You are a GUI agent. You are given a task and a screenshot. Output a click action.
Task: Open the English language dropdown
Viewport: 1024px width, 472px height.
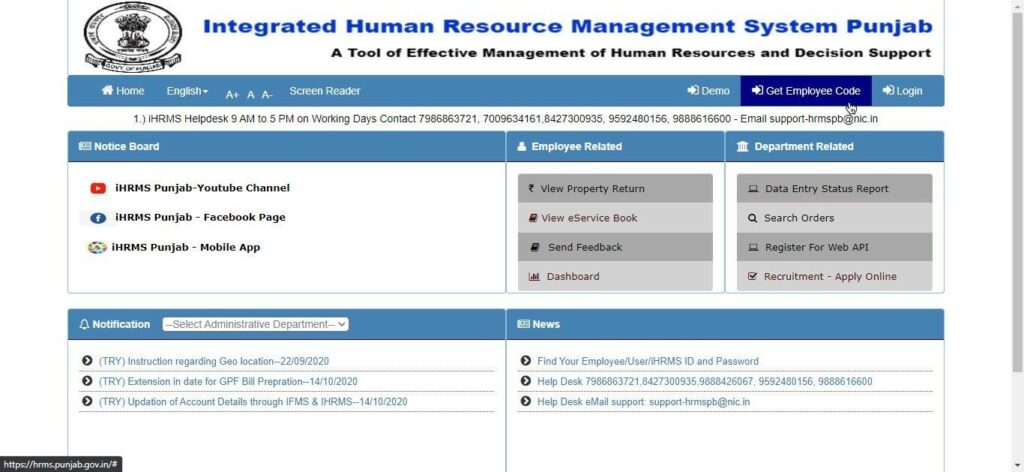pyautogui.click(x=187, y=91)
